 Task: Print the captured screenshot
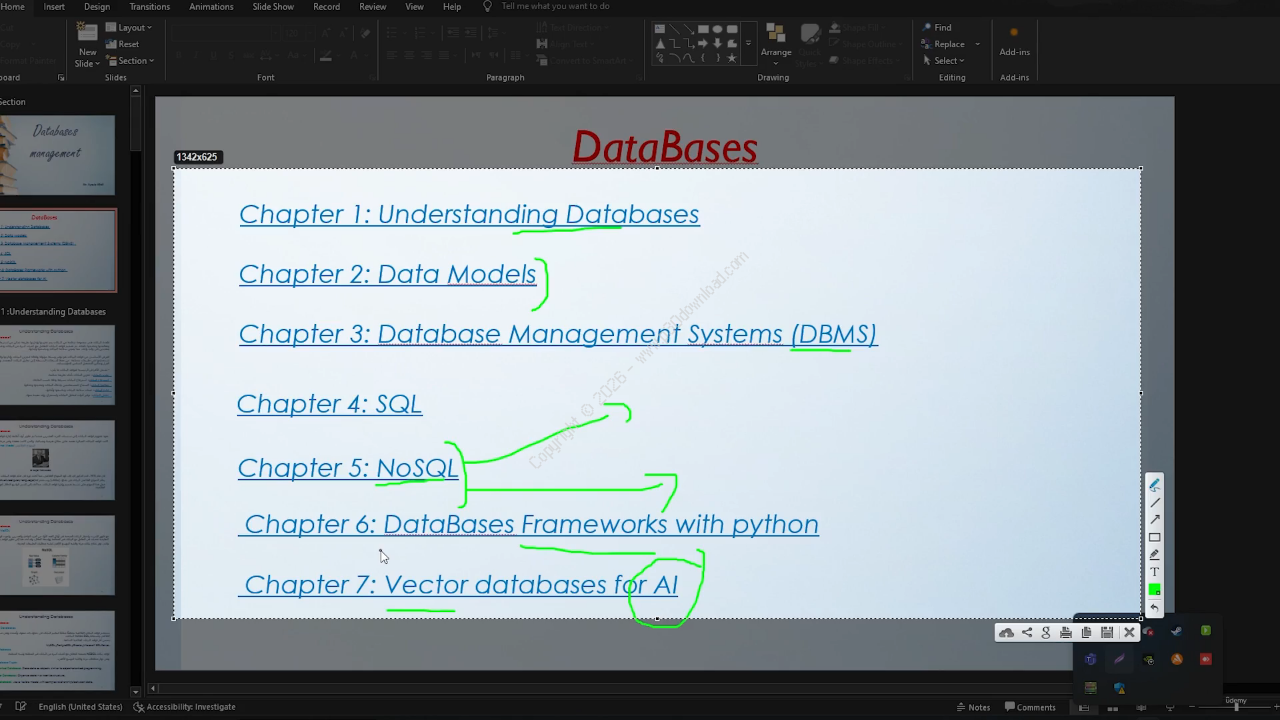pos(1066,632)
